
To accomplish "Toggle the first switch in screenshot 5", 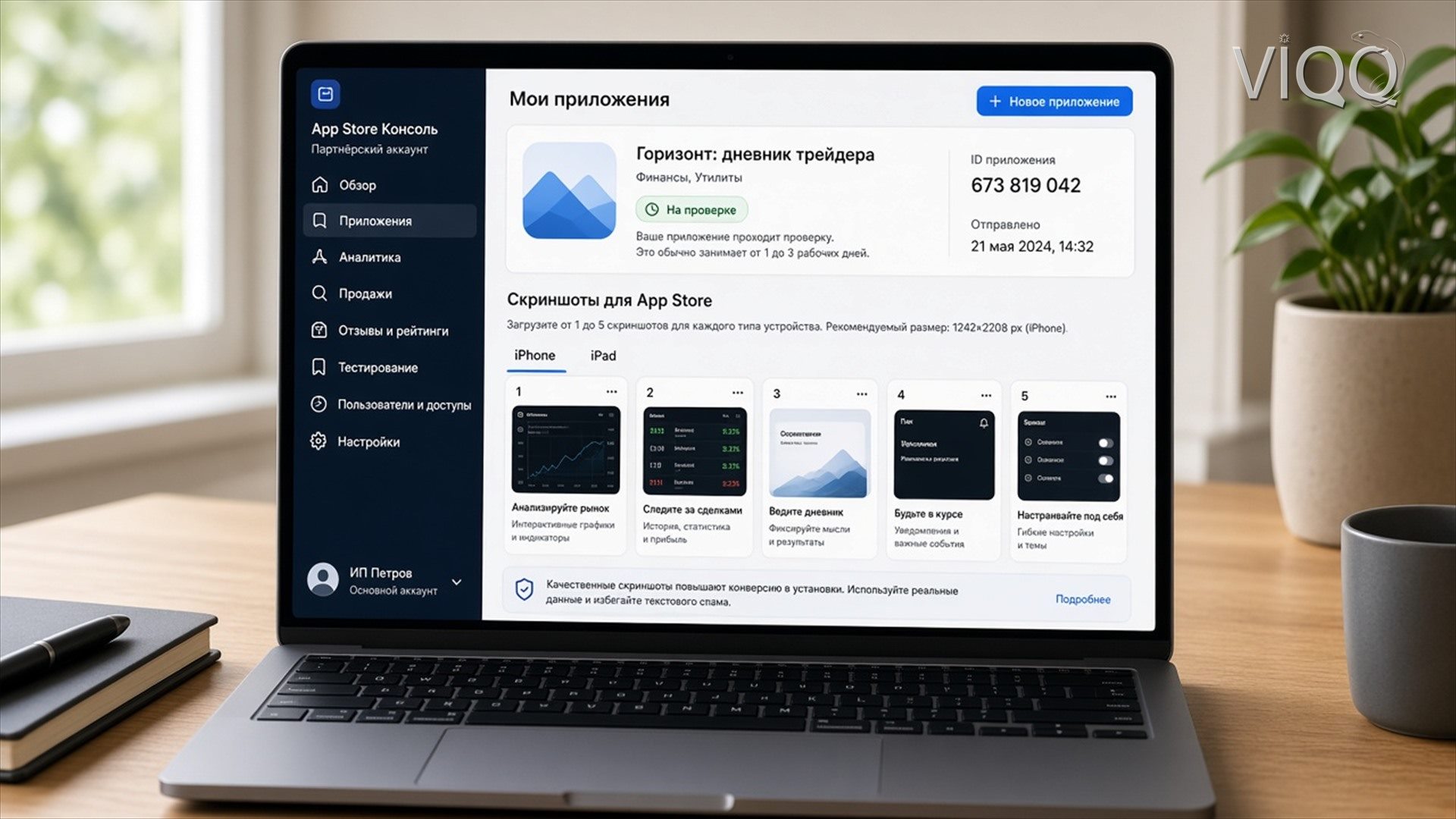I will pyautogui.click(x=1106, y=443).
